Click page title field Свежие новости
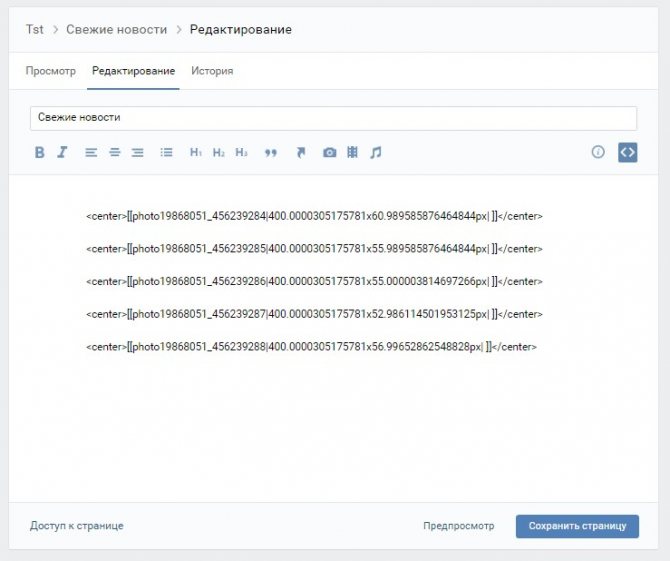Image resolution: width=670 pixels, height=561 pixels. click(x=333, y=118)
